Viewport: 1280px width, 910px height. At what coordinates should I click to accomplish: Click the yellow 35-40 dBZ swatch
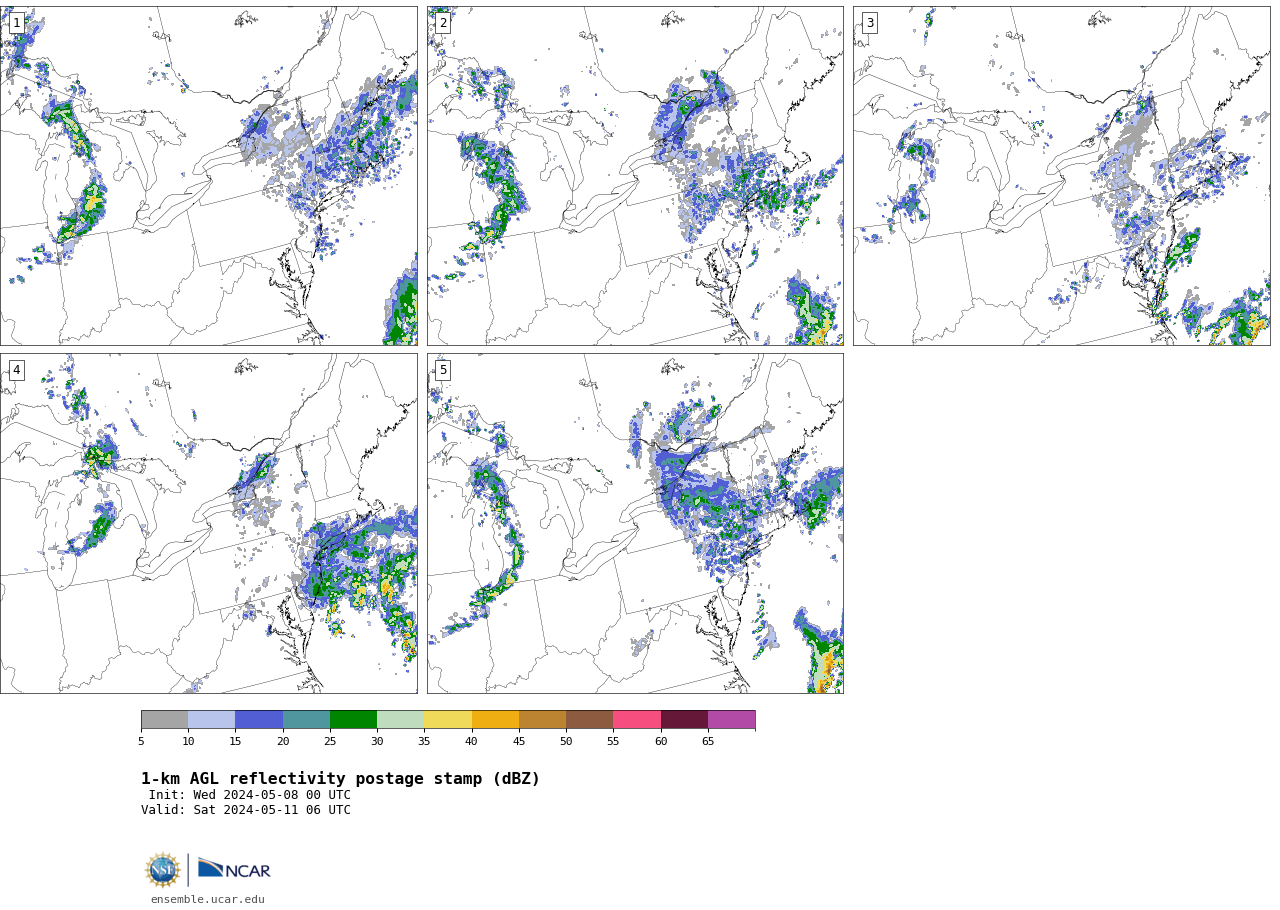point(448,720)
